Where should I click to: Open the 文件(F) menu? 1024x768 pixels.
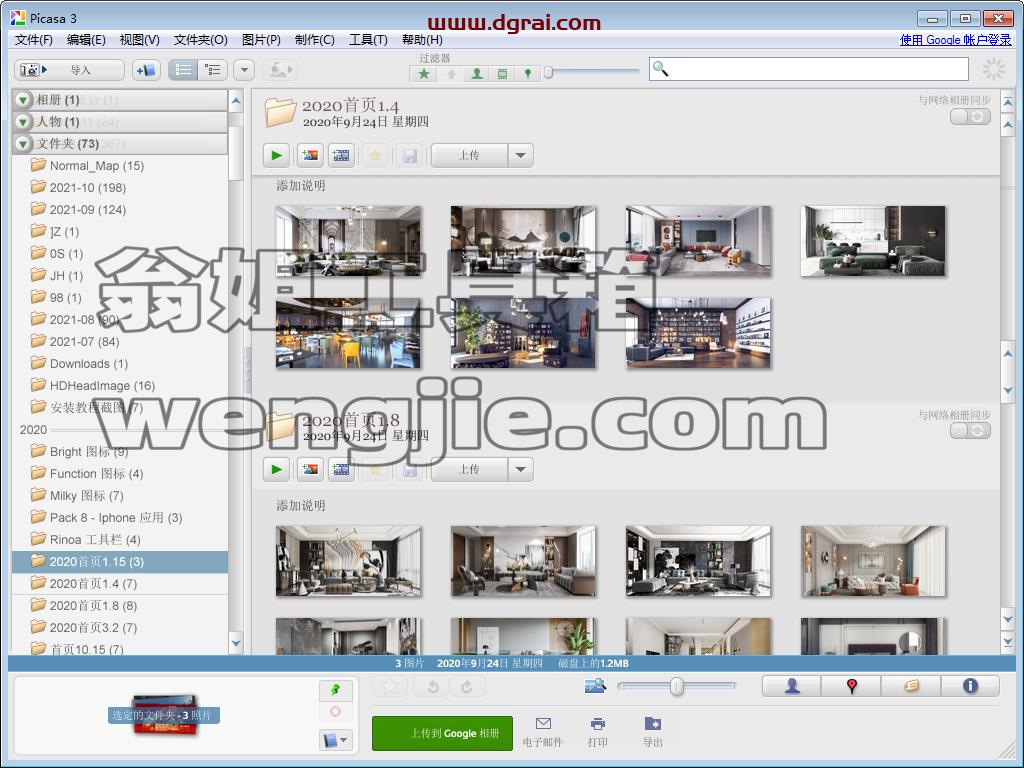[33, 40]
